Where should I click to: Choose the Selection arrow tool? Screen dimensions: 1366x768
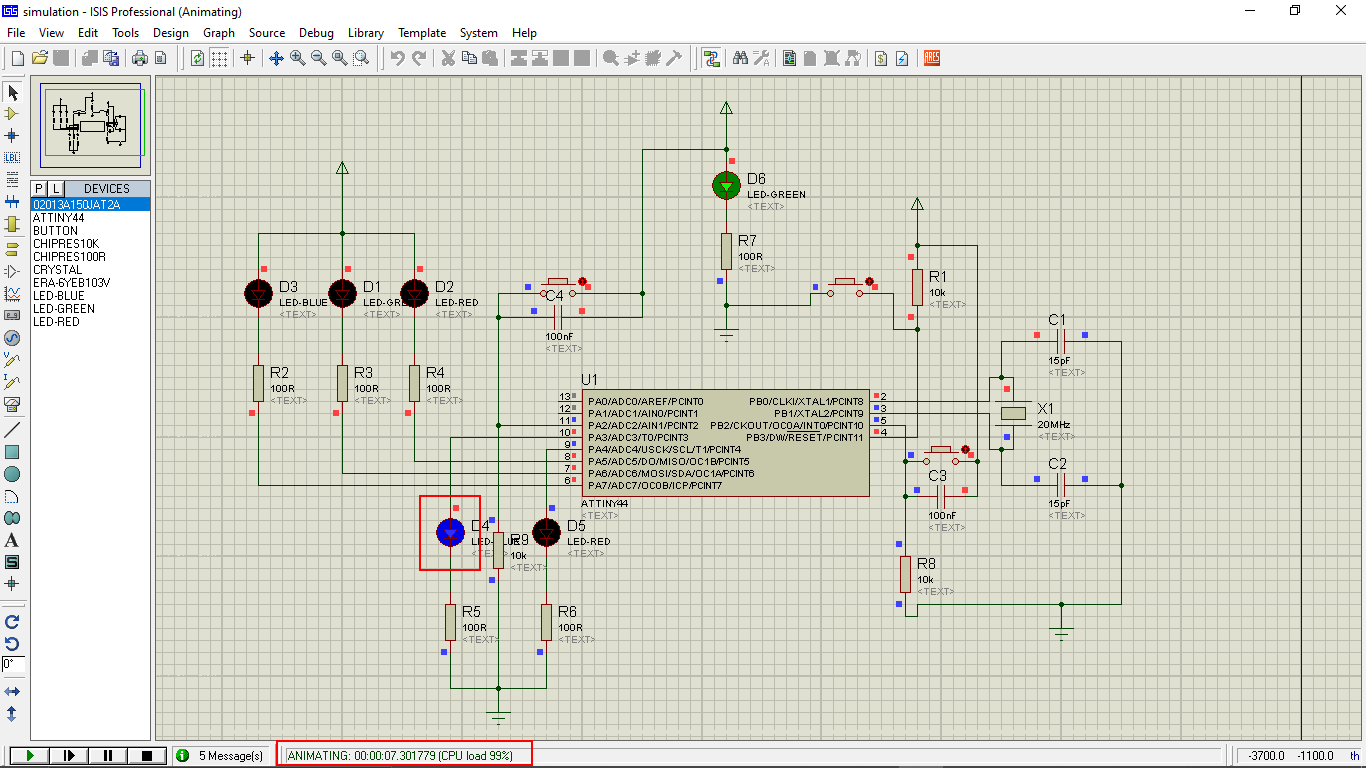(12, 92)
